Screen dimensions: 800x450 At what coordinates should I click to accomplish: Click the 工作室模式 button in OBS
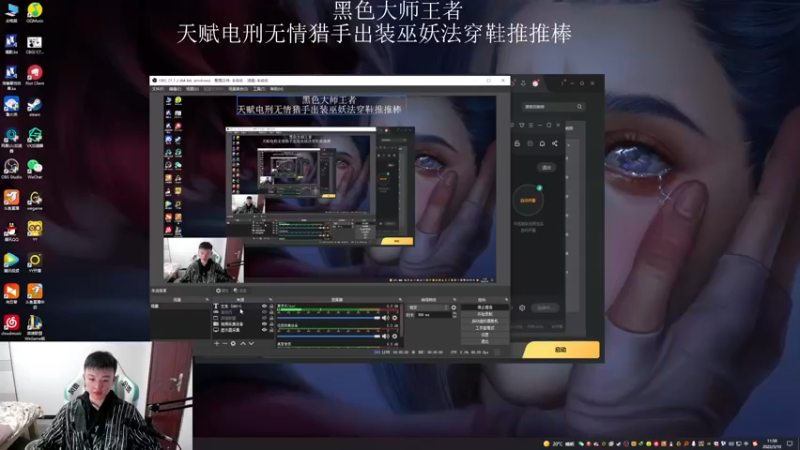pyautogui.click(x=485, y=328)
